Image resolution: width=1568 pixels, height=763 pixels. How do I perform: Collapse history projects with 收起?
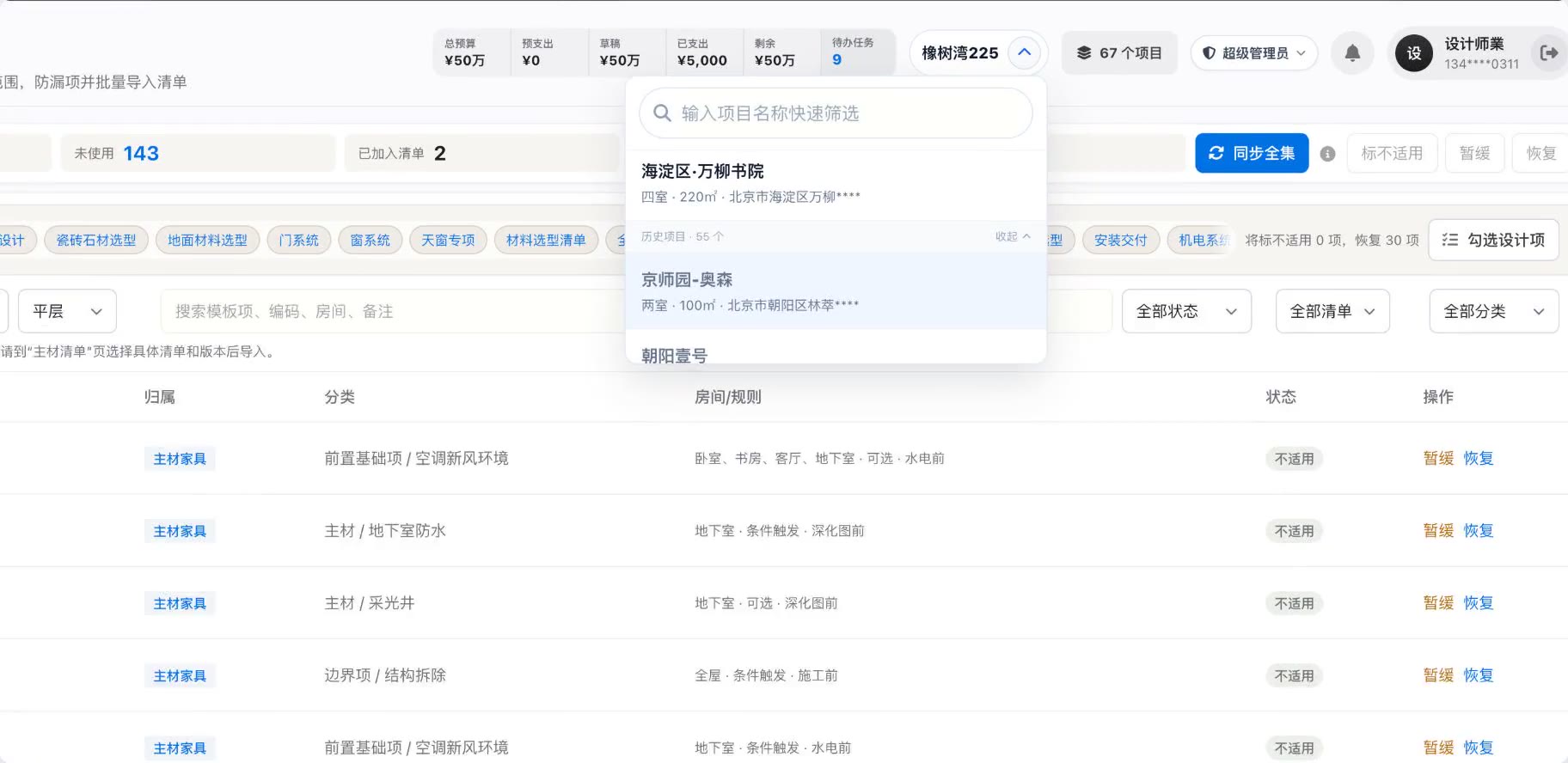click(x=1013, y=236)
